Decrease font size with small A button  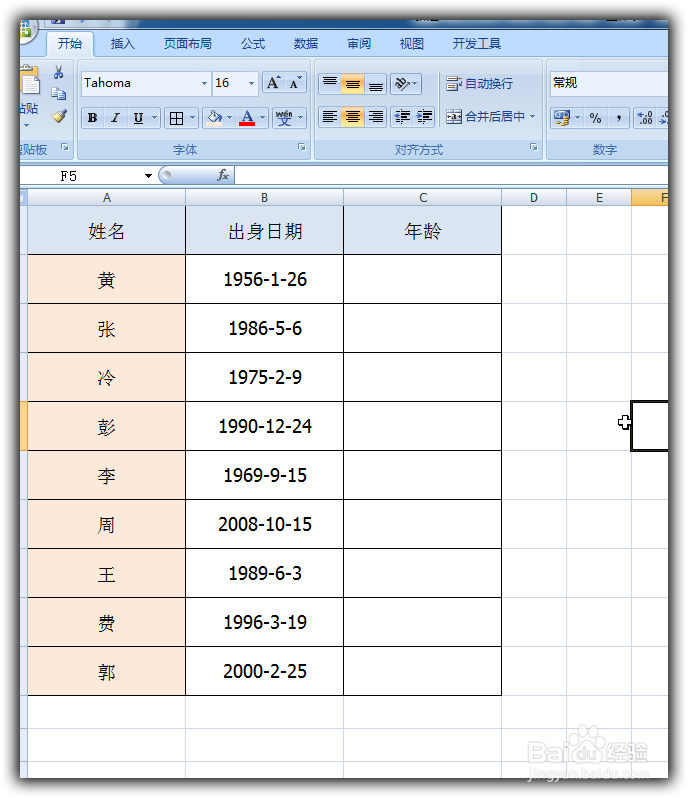[x=295, y=82]
